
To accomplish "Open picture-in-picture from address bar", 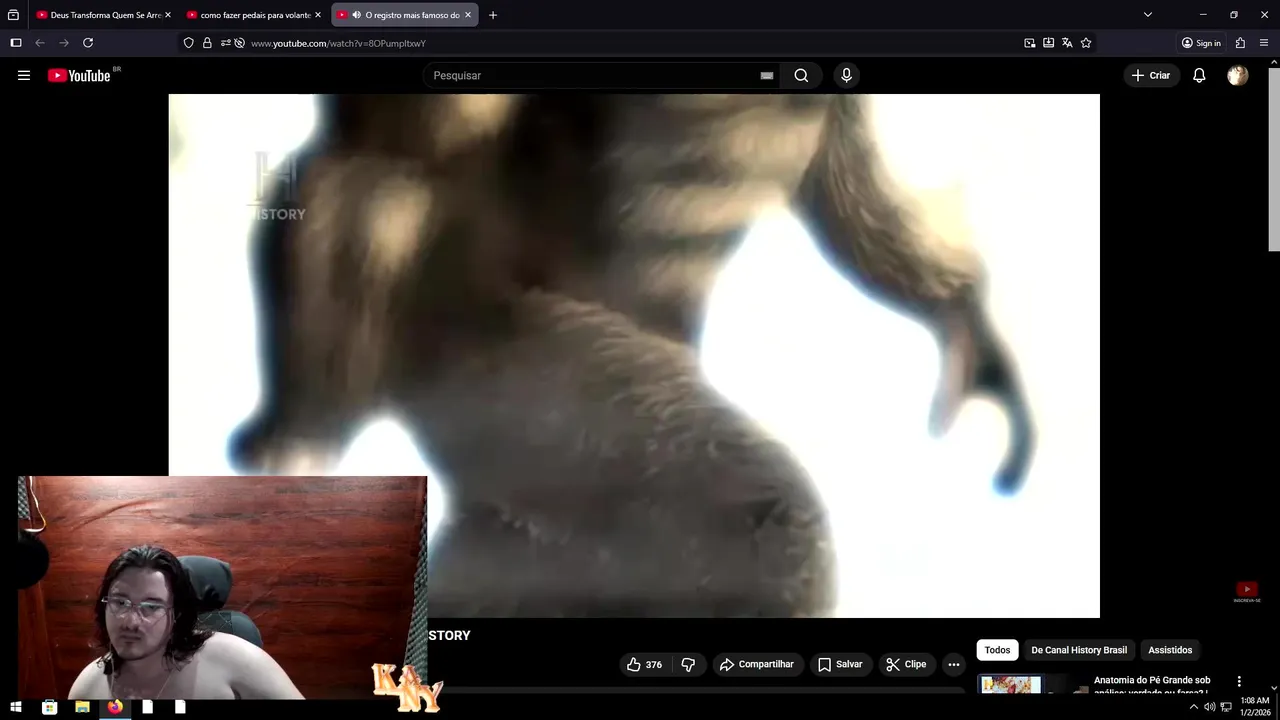I will coord(1030,43).
